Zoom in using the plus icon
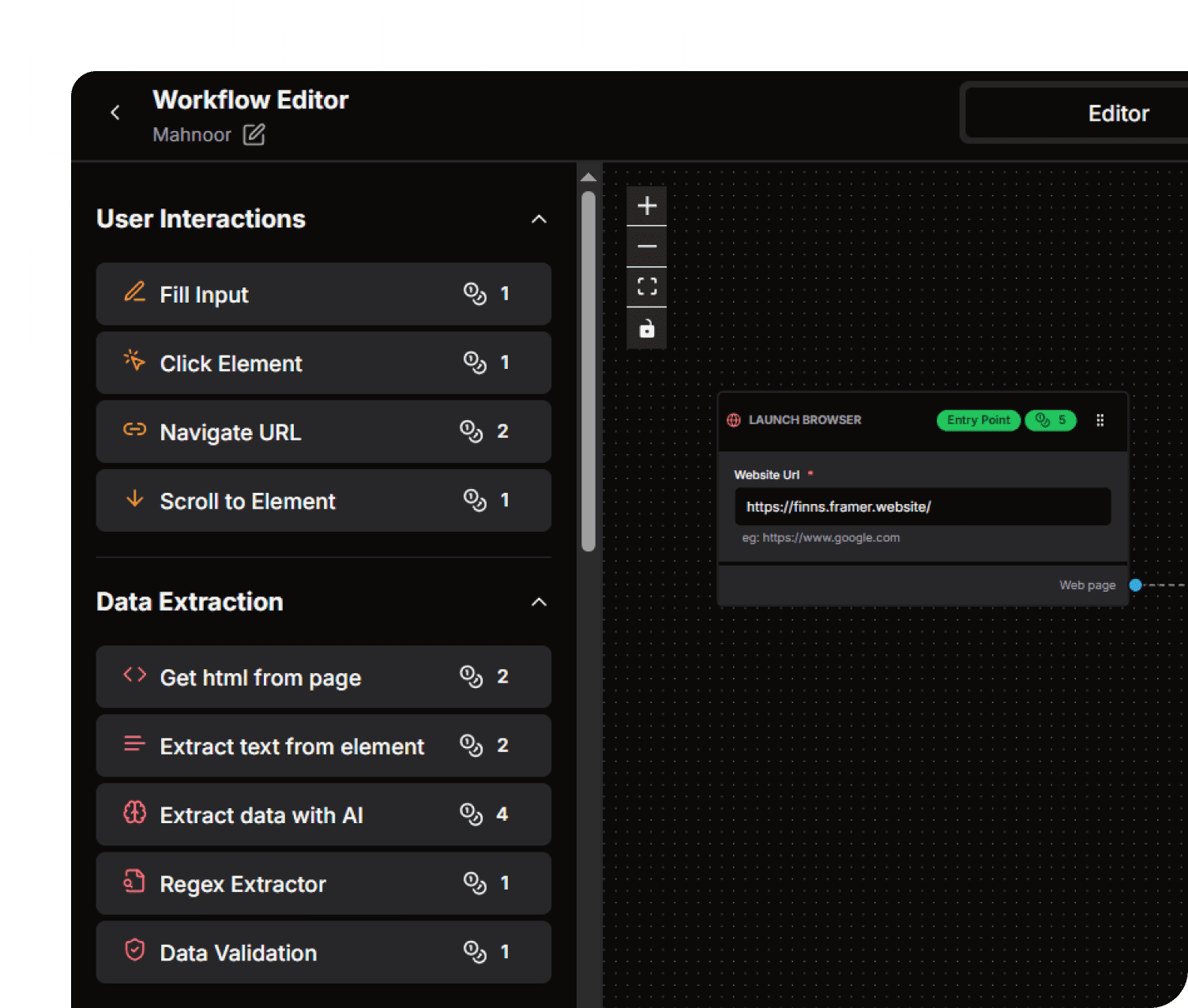Image resolution: width=1188 pixels, height=1008 pixels. pos(646,205)
